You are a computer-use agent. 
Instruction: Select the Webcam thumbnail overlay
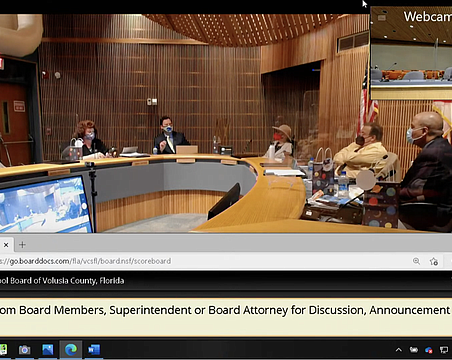coord(411,53)
